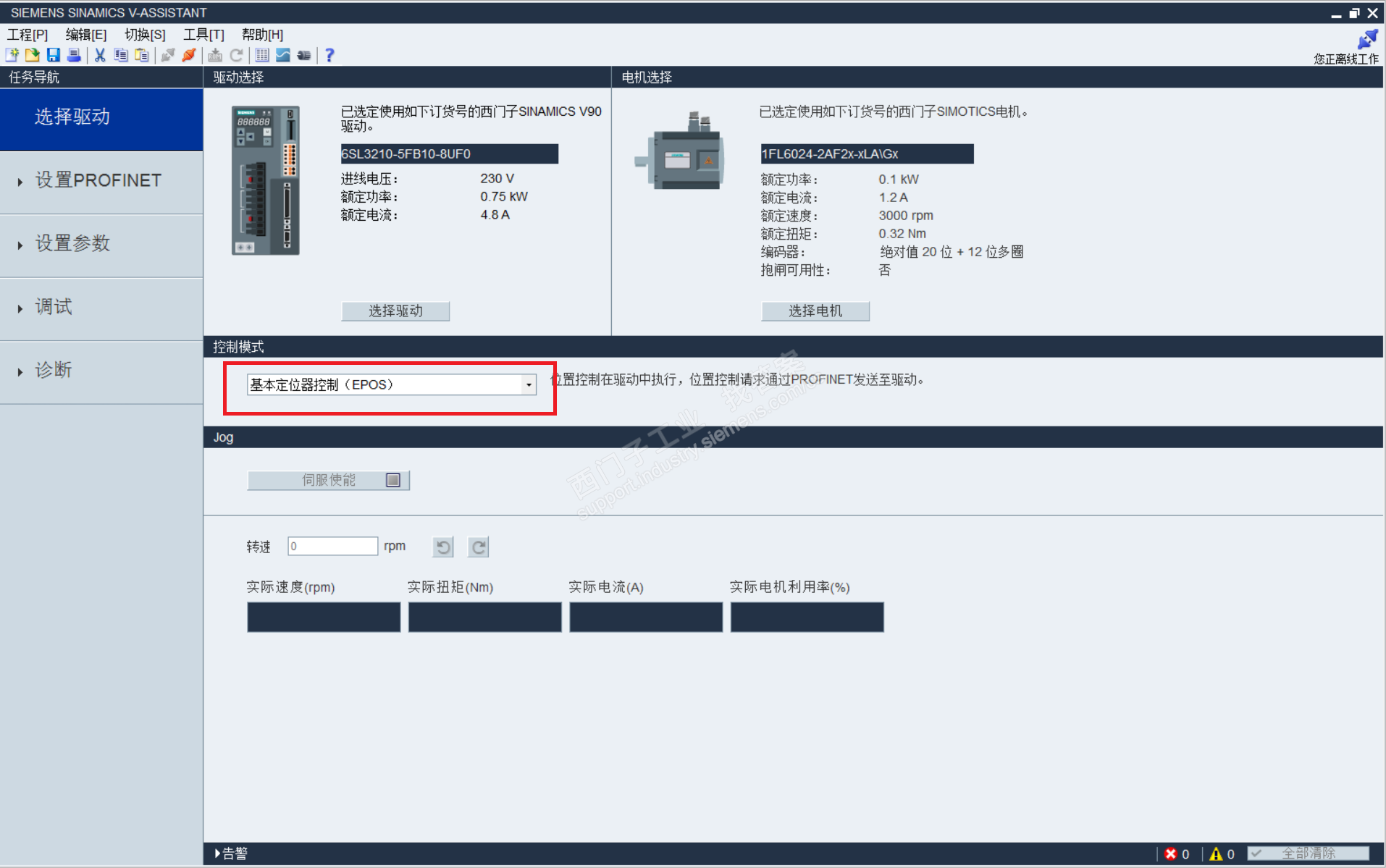Click the drive rated power value 0.75 kW
The height and width of the screenshot is (868, 1386).
[504, 197]
